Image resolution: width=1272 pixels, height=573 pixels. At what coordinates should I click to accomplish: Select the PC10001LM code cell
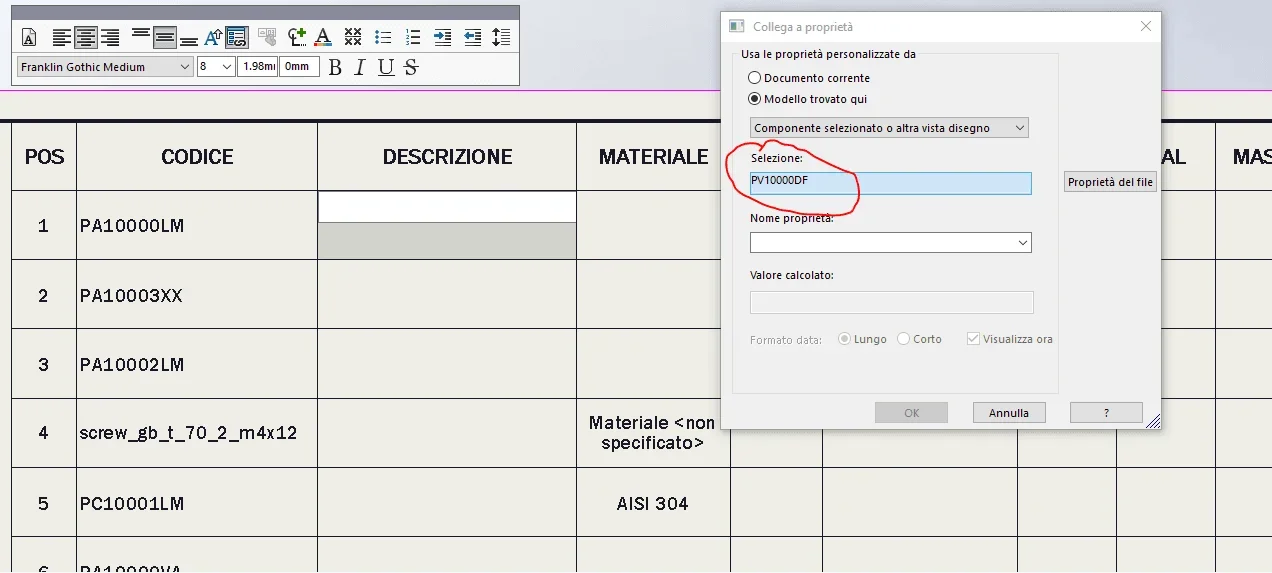tap(197, 502)
